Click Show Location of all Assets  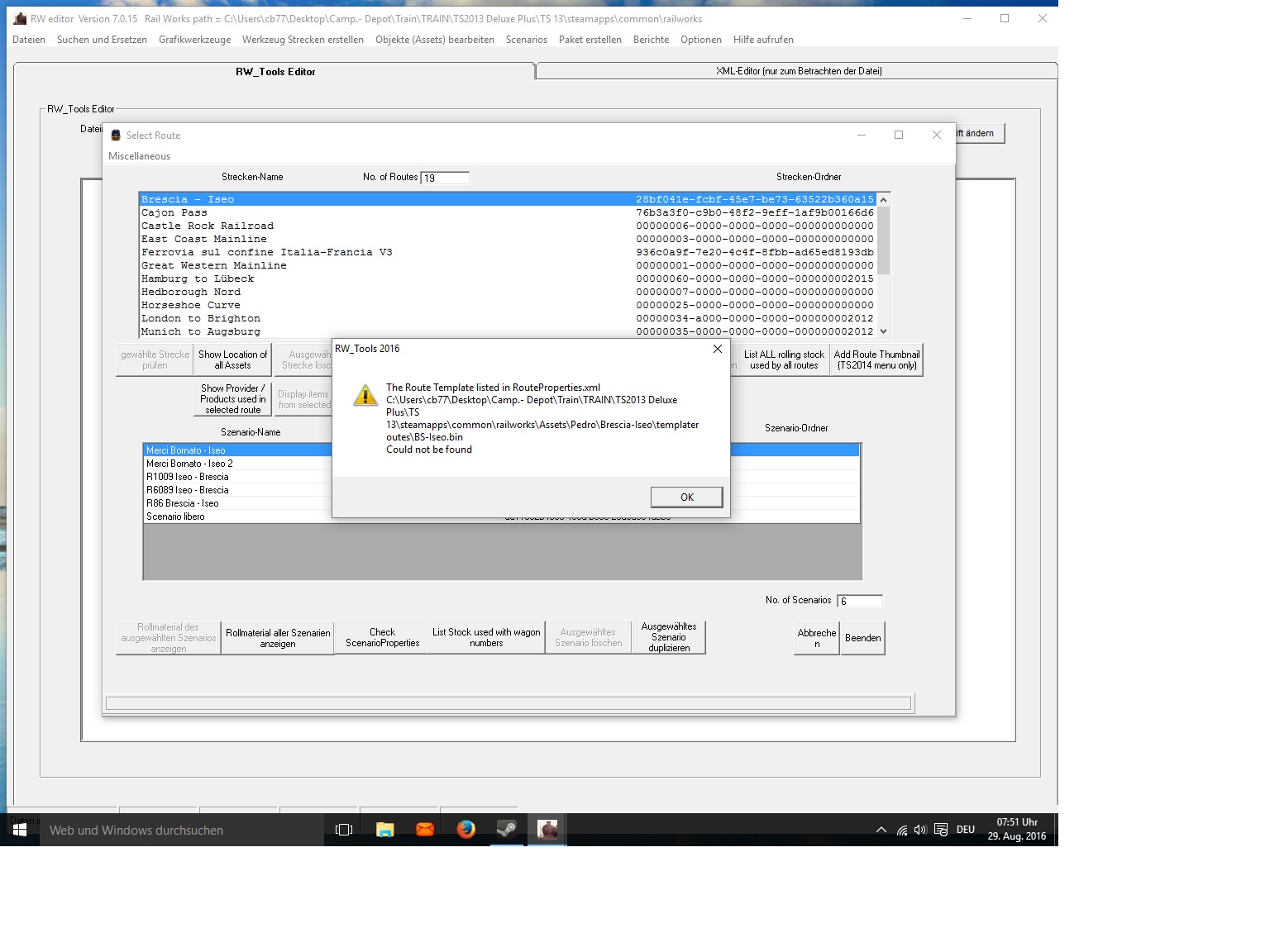[233, 359]
